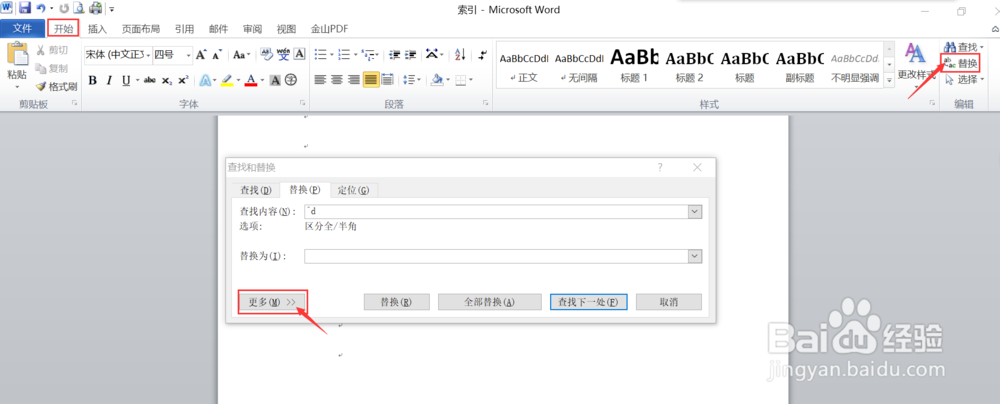The height and width of the screenshot is (404, 1000).
Task: Open the Replace with (替换为) dropdown arrow
Action: click(695, 256)
